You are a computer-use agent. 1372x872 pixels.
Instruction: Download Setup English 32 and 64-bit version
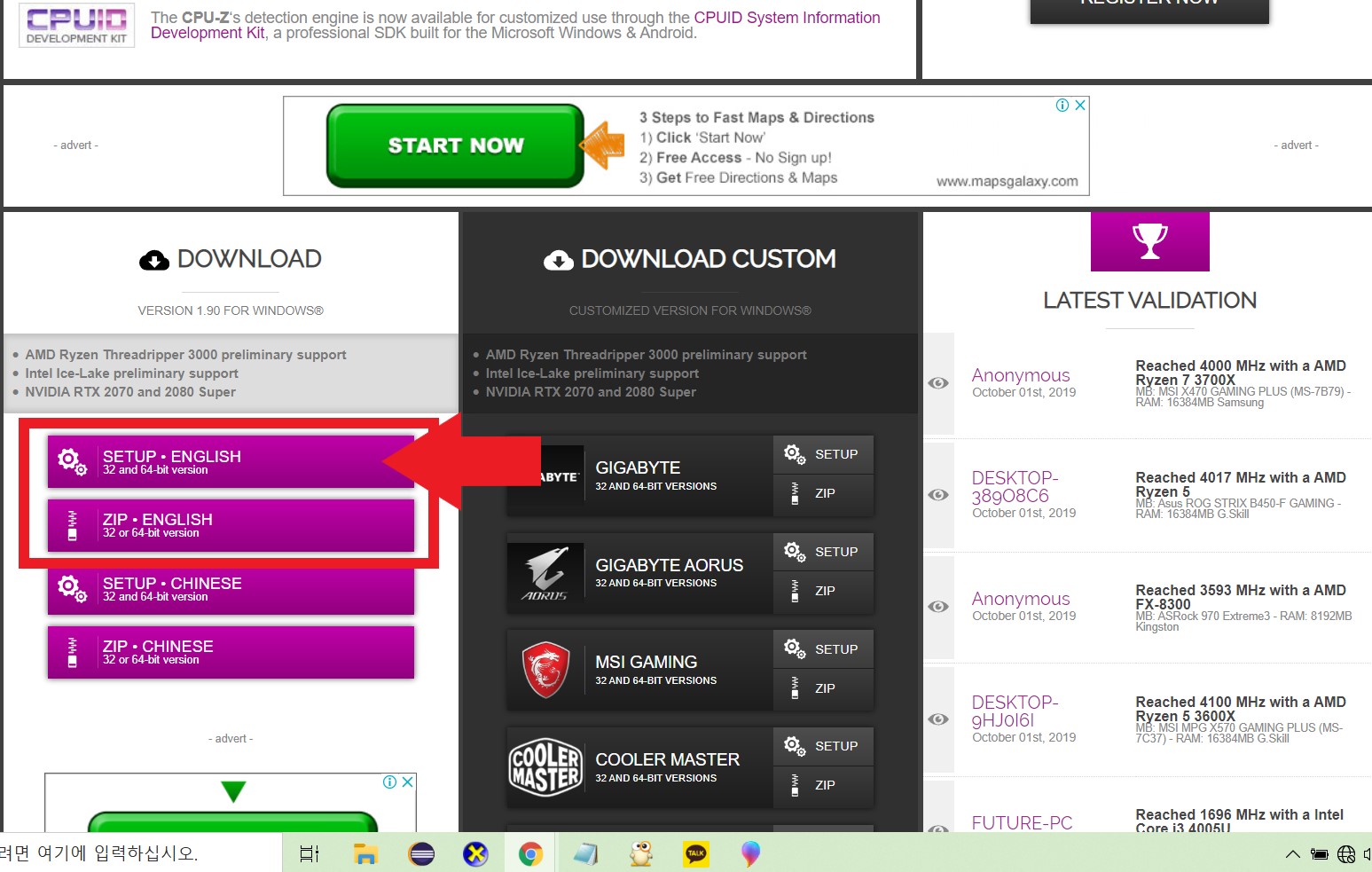231,461
